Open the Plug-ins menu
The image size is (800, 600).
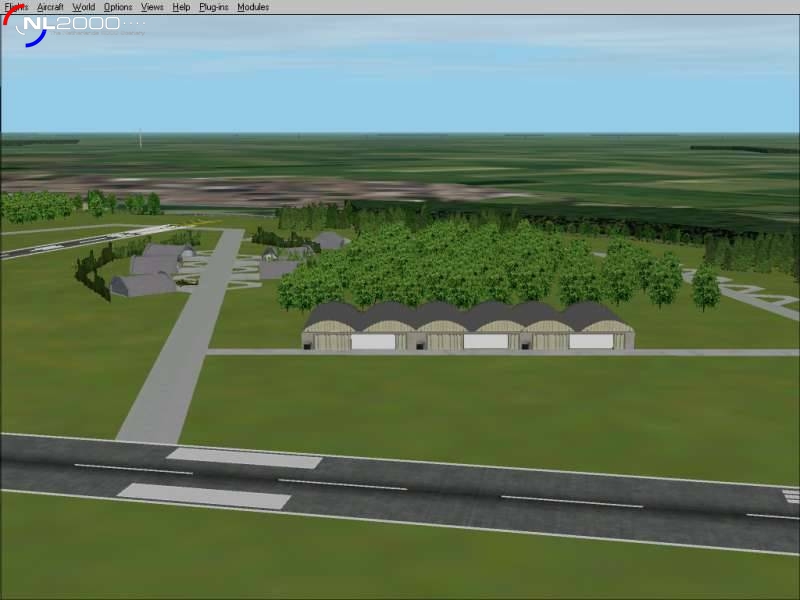point(214,7)
